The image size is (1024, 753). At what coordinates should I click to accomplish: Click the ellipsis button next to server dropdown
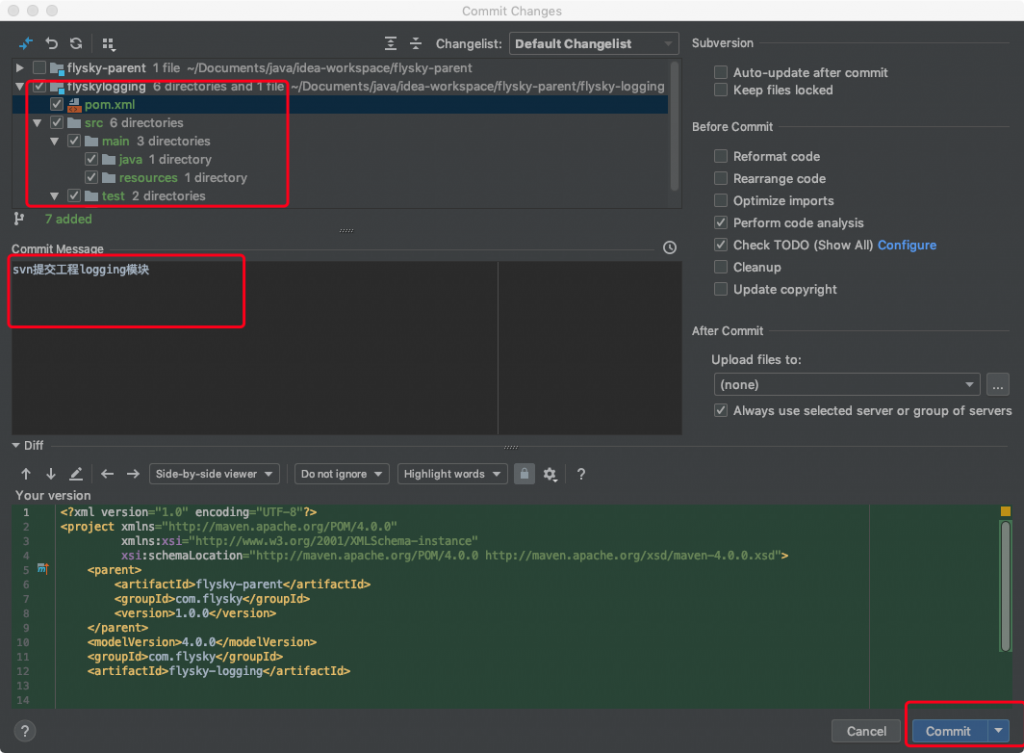click(x=997, y=385)
